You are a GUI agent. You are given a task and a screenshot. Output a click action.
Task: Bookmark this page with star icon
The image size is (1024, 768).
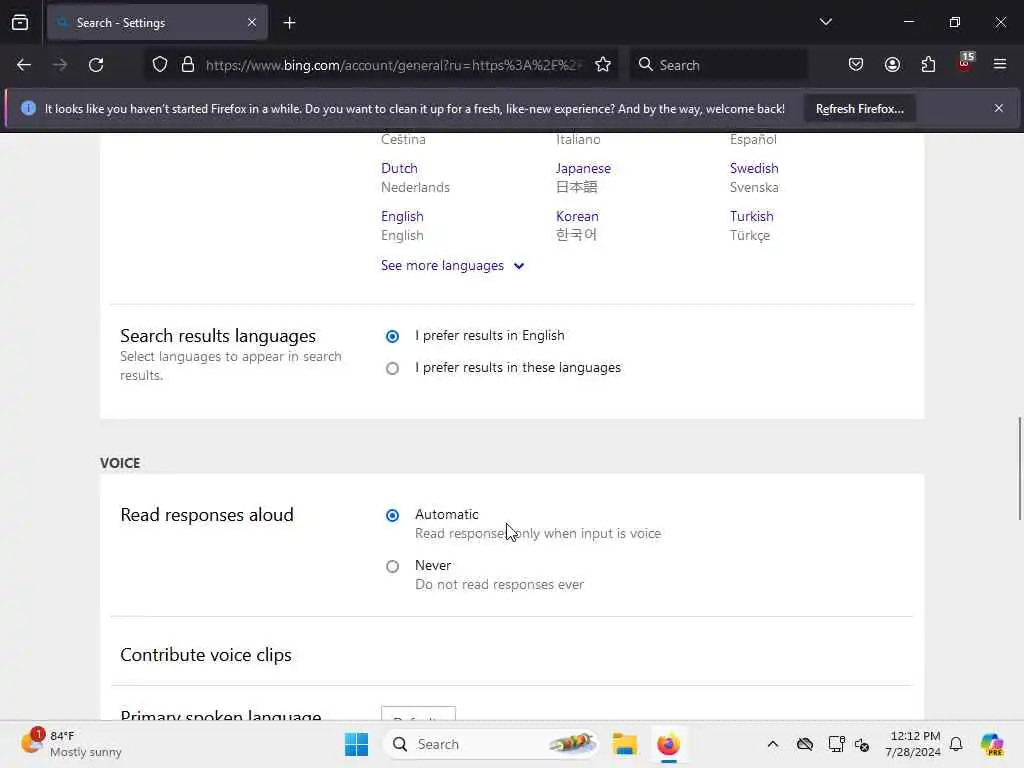coord(603,65)
